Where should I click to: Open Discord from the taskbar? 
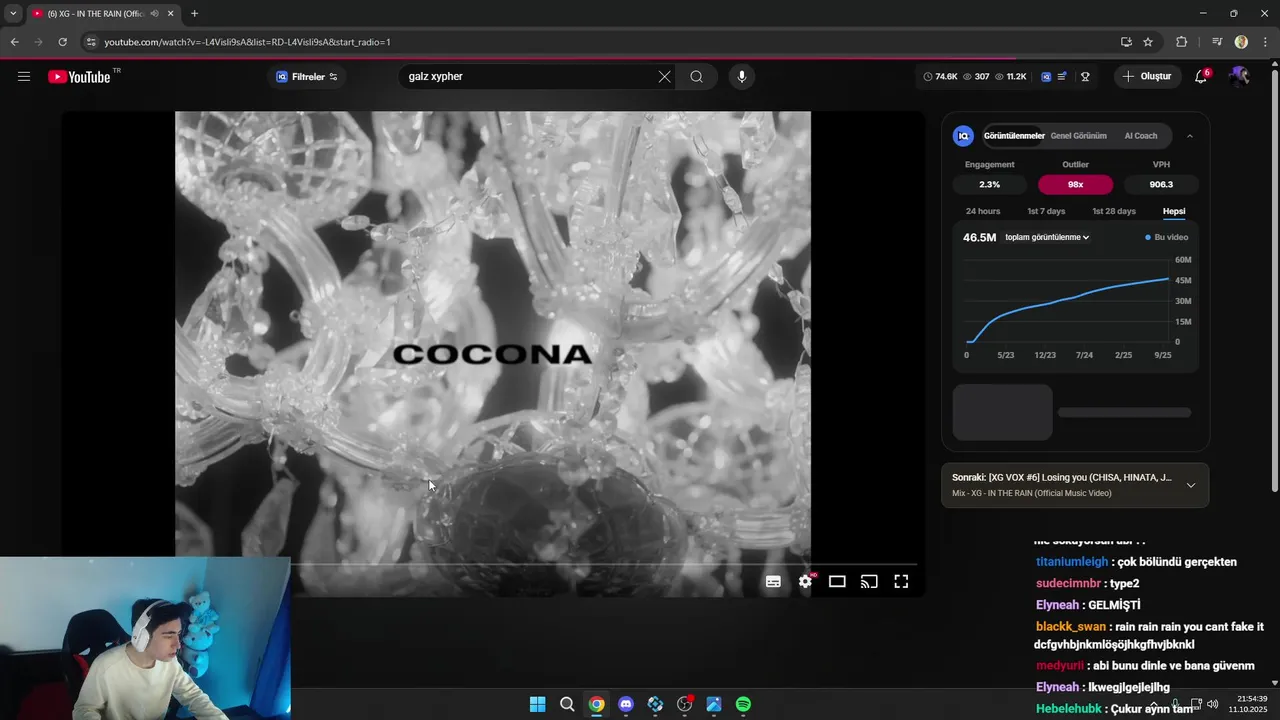click(x=626, y=704)
